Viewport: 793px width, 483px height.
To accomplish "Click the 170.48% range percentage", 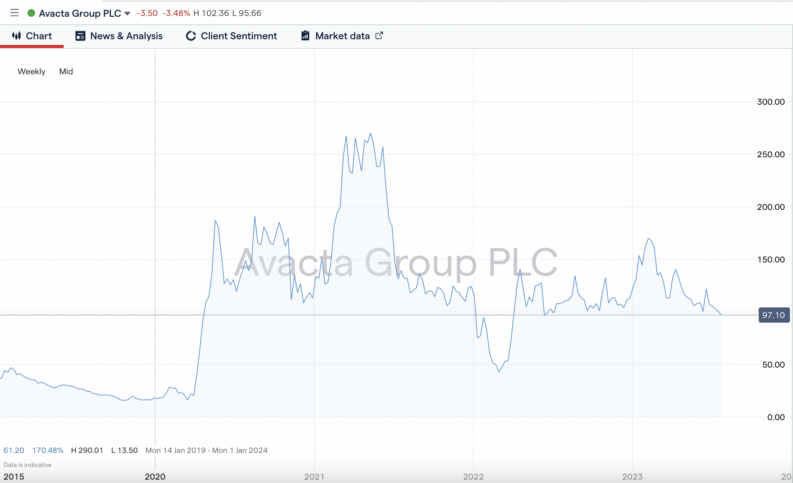I will 48,450.
